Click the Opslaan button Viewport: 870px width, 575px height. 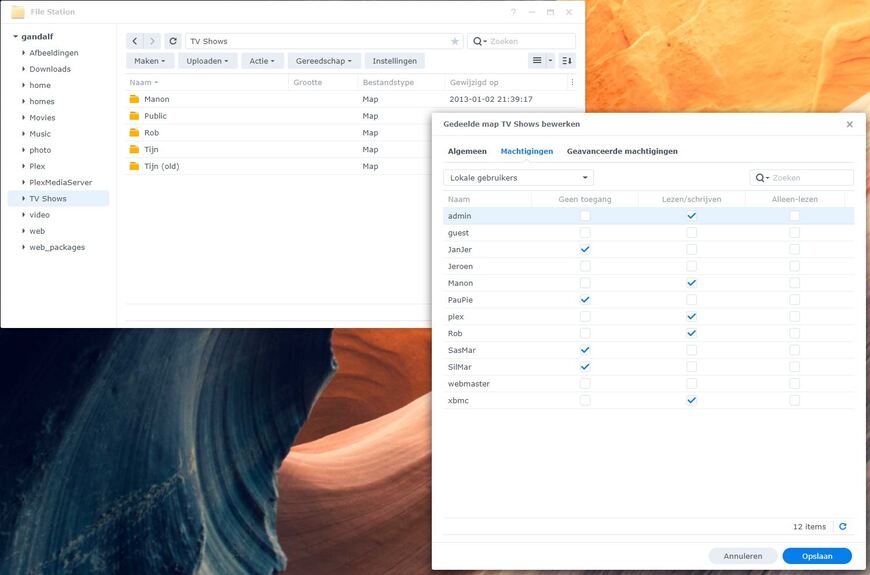(817, 556)
